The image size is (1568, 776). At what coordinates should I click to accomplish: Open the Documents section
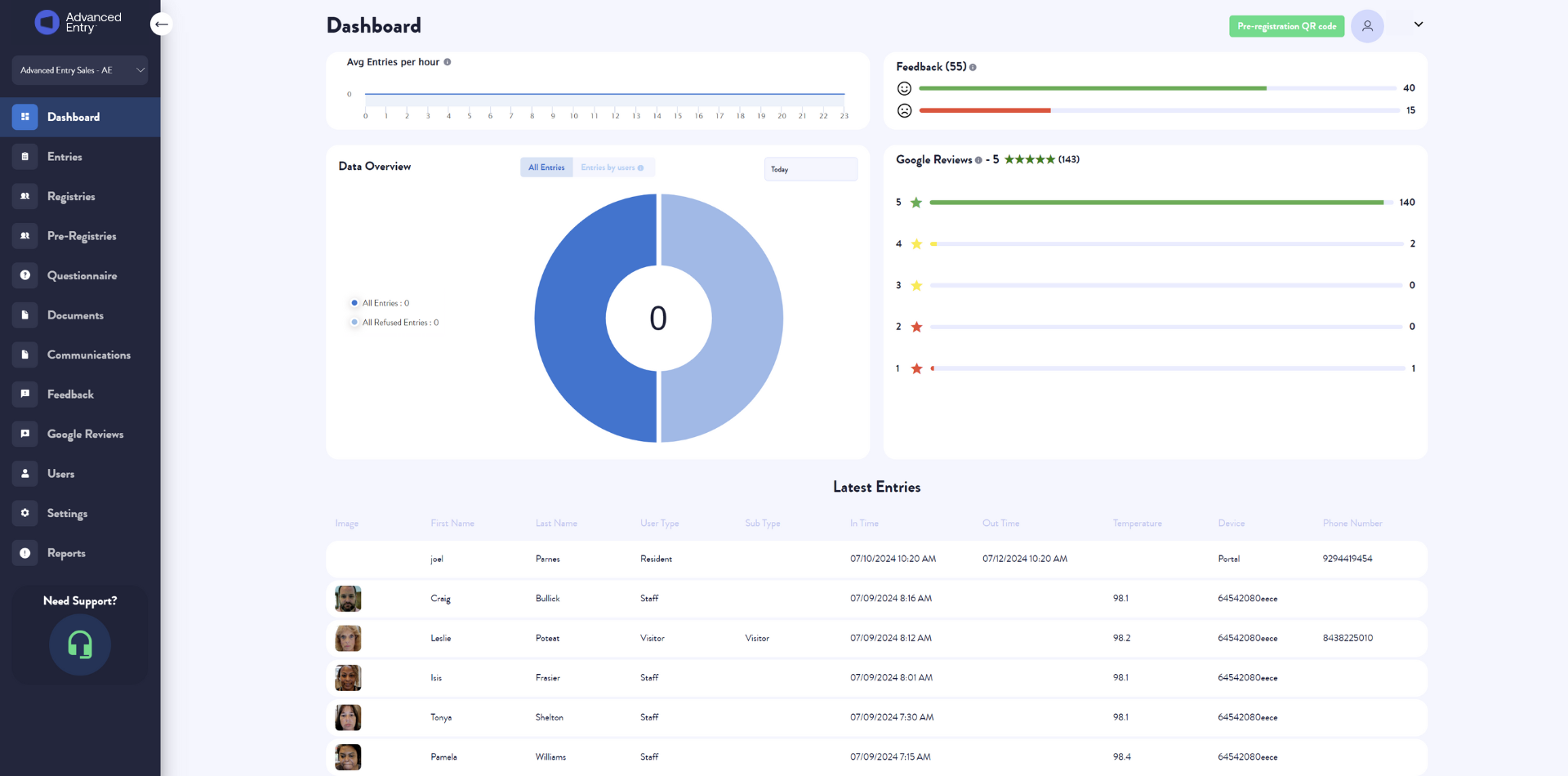(75, 315)
